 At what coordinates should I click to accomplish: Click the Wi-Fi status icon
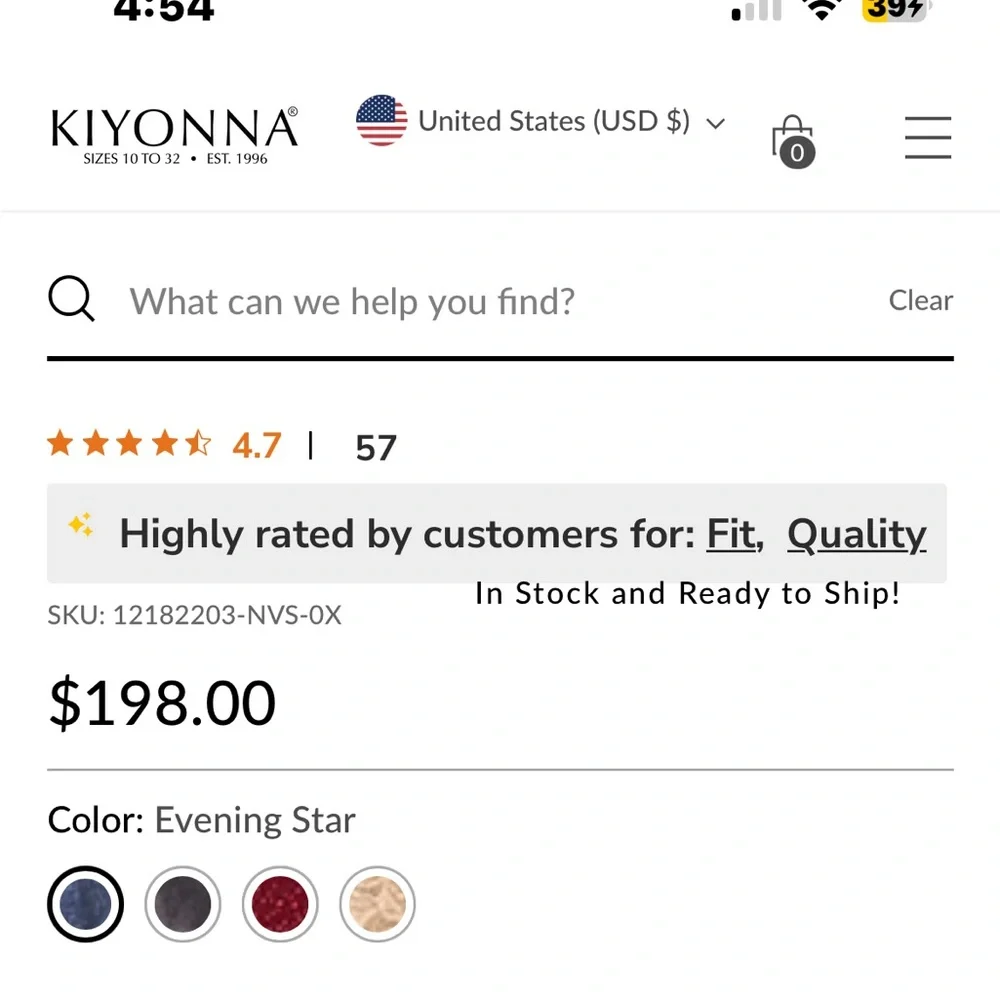click(820, 10)
